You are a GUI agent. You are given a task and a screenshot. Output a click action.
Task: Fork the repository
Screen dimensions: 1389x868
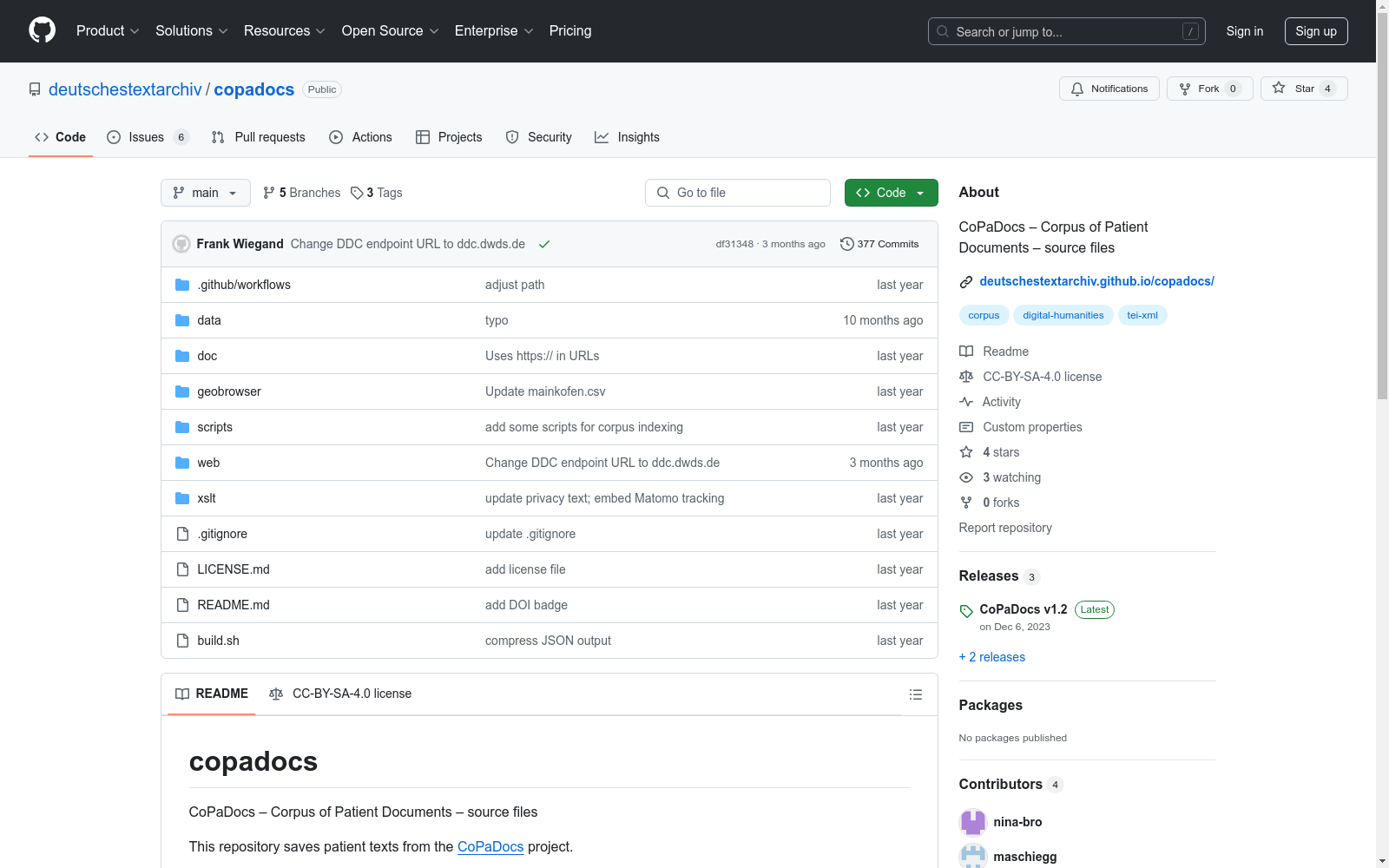tap(1210, 89)
